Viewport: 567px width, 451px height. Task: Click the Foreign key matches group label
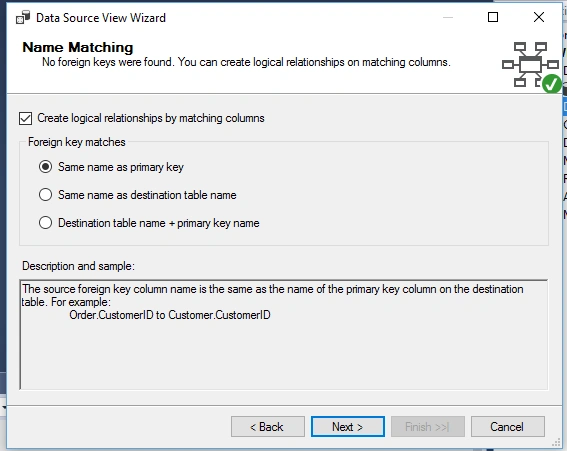coord(77,142)
